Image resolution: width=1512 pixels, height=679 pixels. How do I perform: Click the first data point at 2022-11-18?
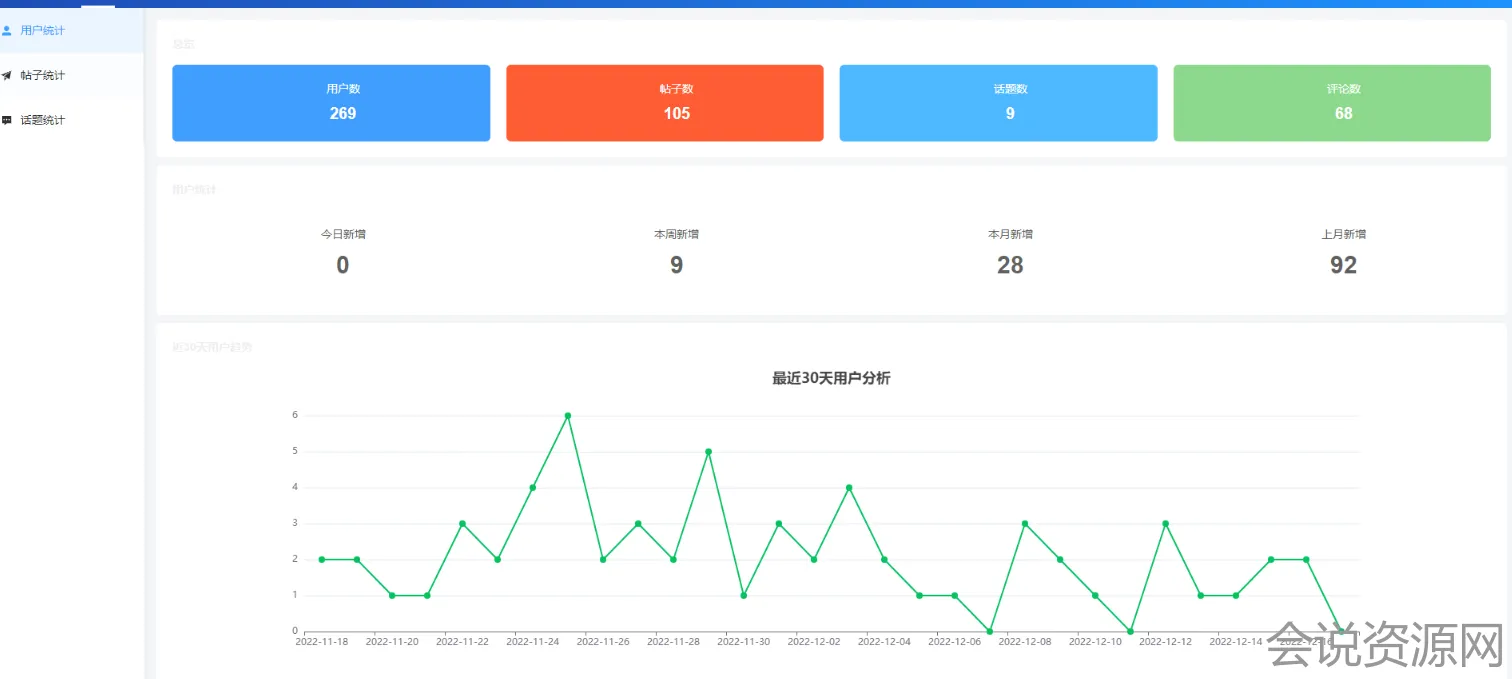(x=322, y=560)
